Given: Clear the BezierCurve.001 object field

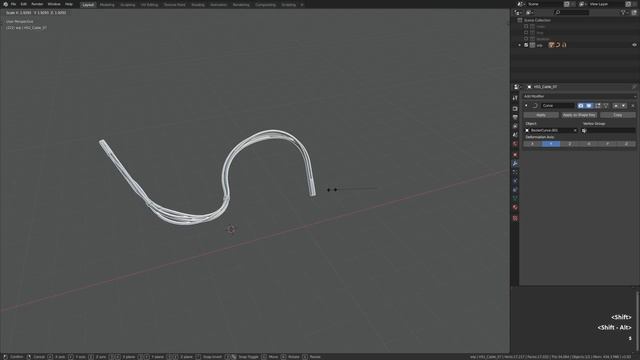Looking at the screenshot, I should pyautogui.click(x=575, y=131).
